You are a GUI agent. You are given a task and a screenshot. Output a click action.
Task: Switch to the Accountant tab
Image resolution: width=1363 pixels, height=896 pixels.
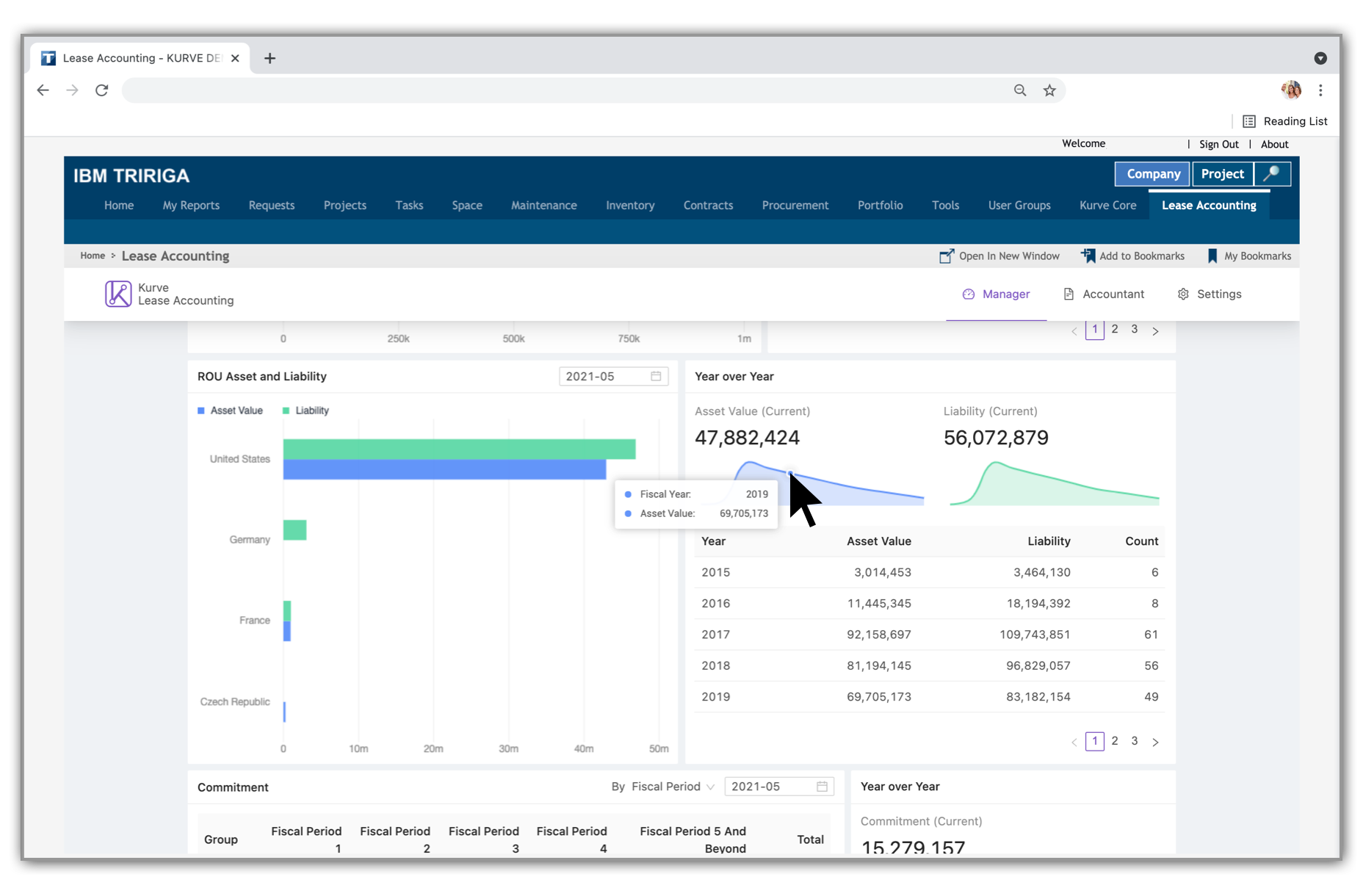[x=1104, y=295]
